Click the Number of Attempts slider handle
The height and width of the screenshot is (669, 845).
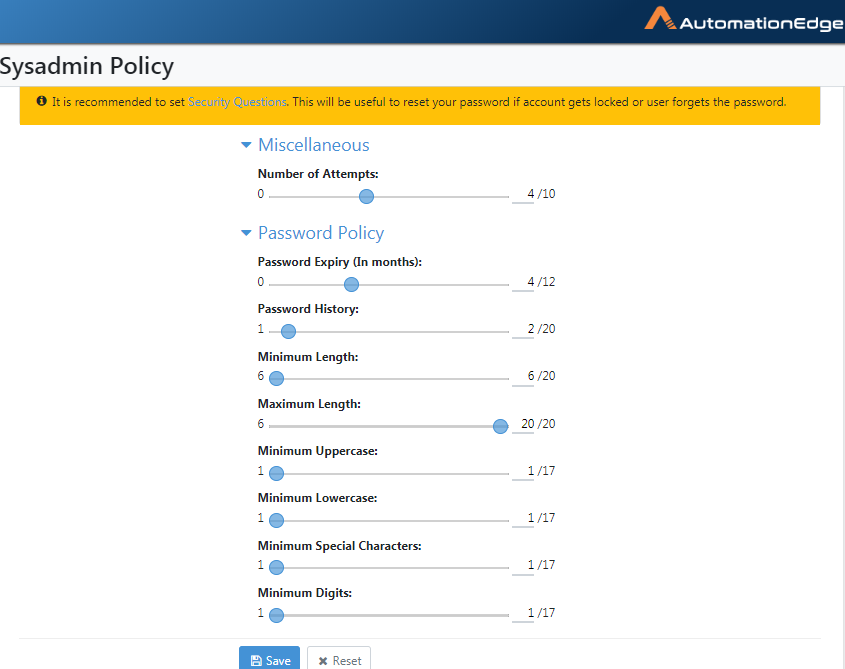366,197
